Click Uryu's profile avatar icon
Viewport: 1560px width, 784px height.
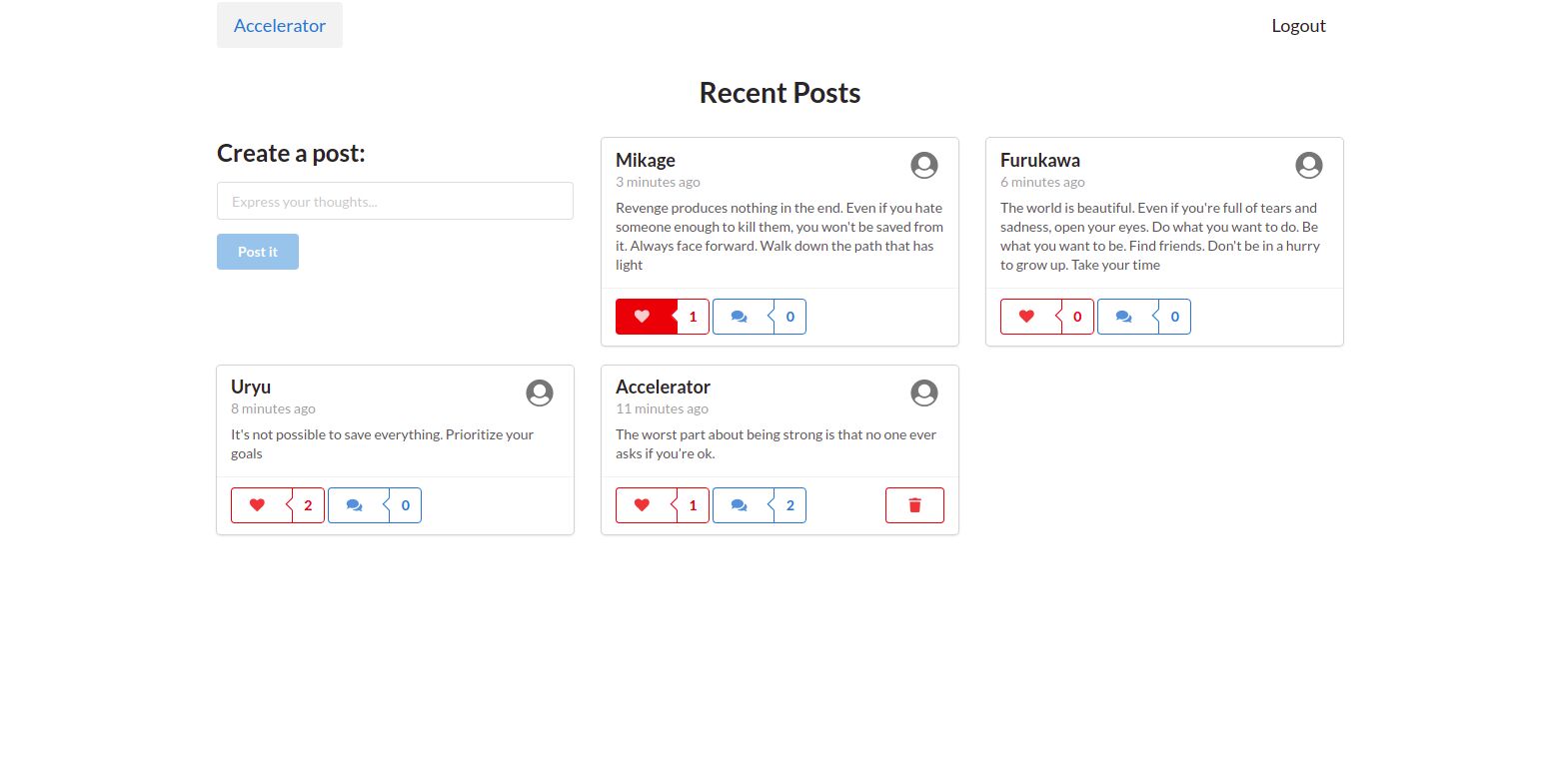pyautogui.click(x=540, y=393)
